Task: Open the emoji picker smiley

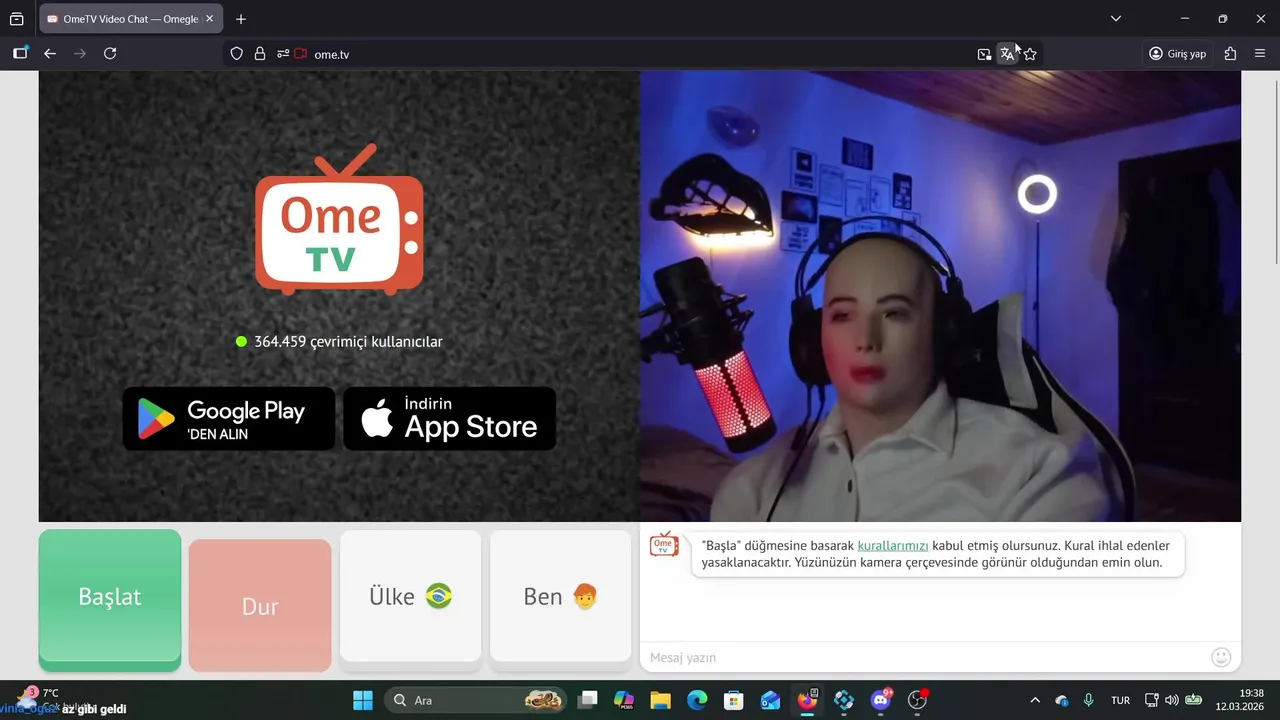Action: coord(1221,657)
